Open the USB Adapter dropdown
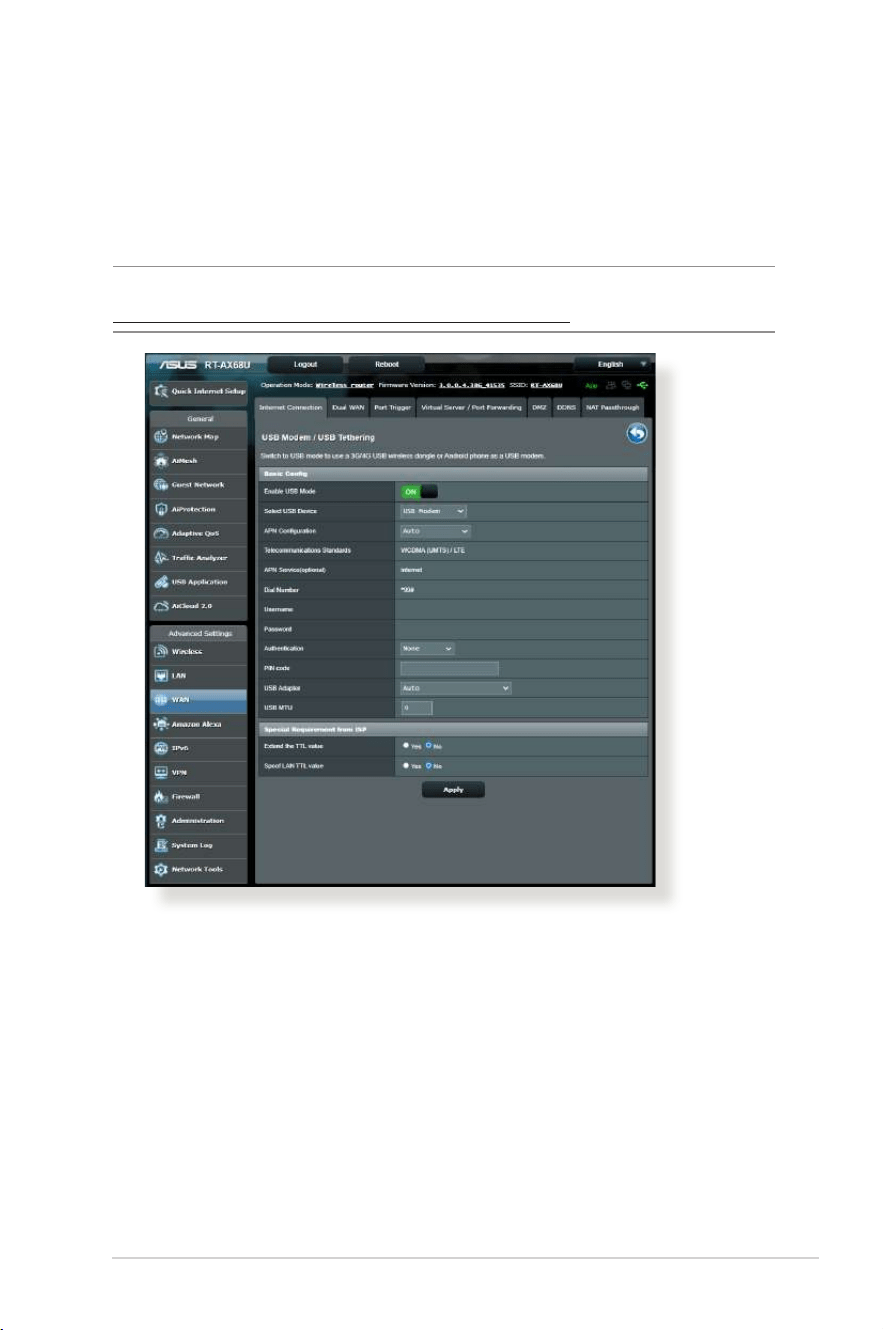Viewport: 883px width, 1330px height. coord(456,688)
